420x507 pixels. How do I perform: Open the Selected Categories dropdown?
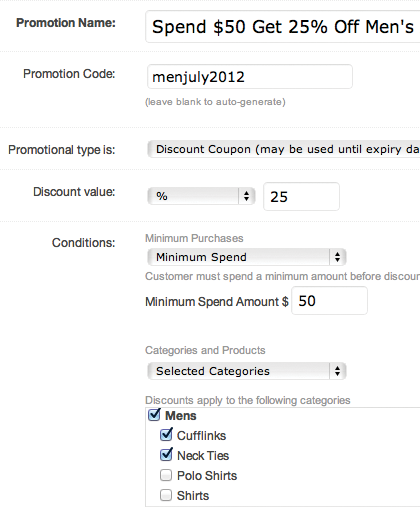point(247,371)
